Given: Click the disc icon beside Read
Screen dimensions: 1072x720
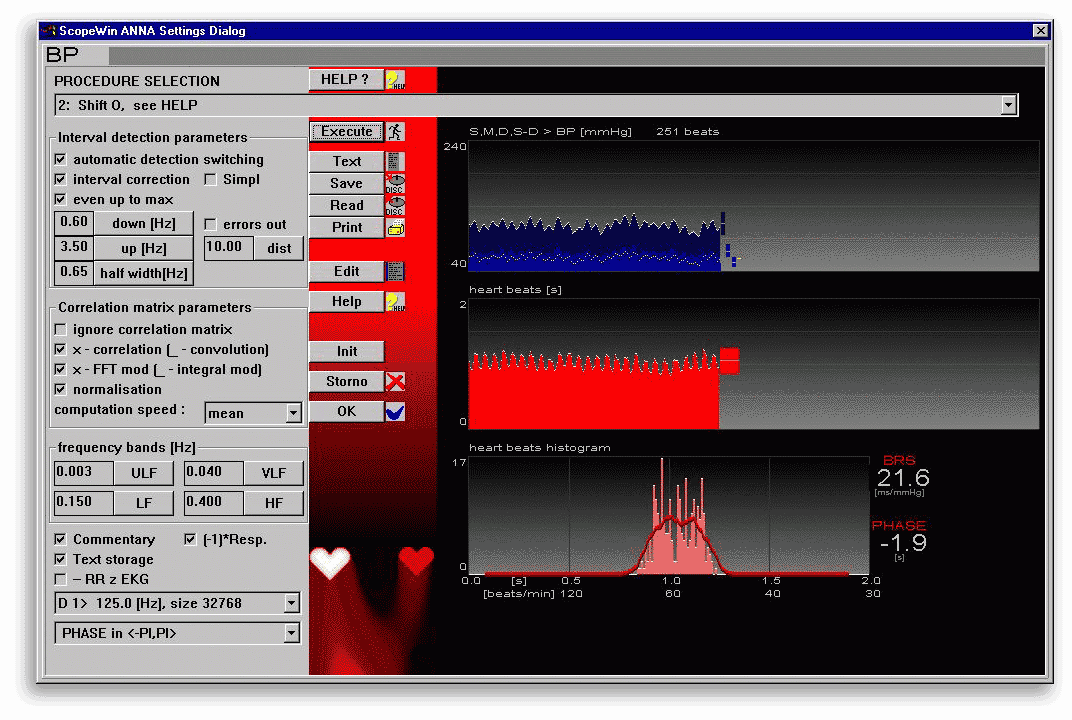Looking at the screenshot, I should [x=395, y=205].
